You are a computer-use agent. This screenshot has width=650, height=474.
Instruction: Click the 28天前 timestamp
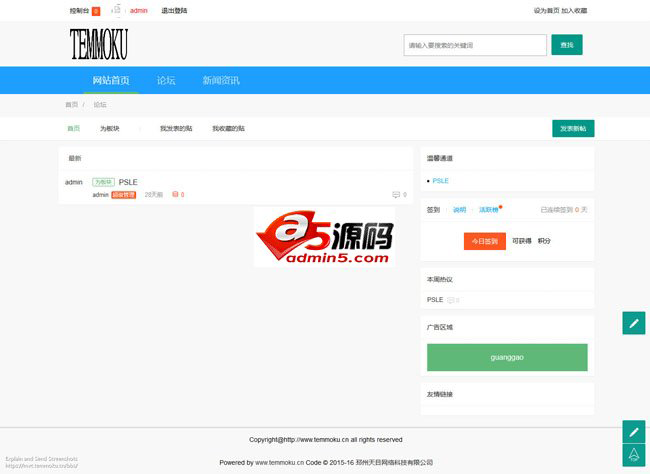pyautogui.click(x=154, y=194)
